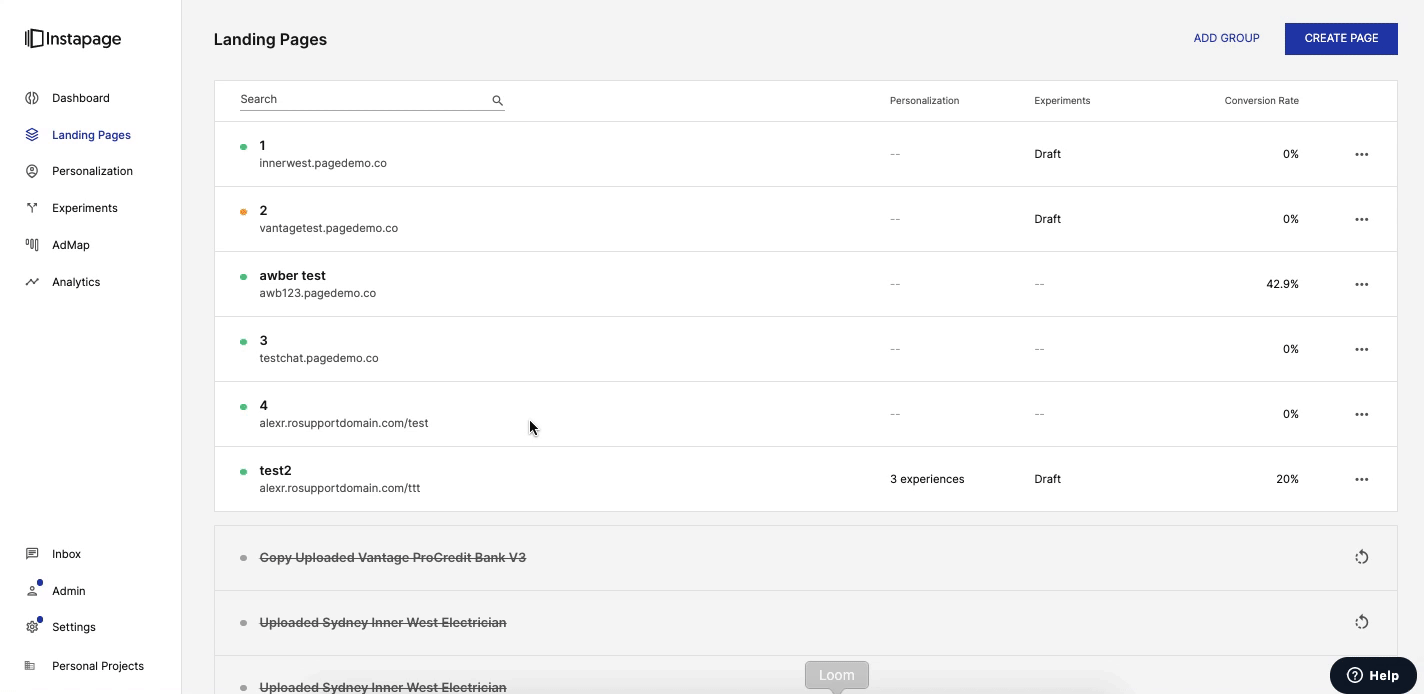Open Analytics in the sidebar

[76, 282]
